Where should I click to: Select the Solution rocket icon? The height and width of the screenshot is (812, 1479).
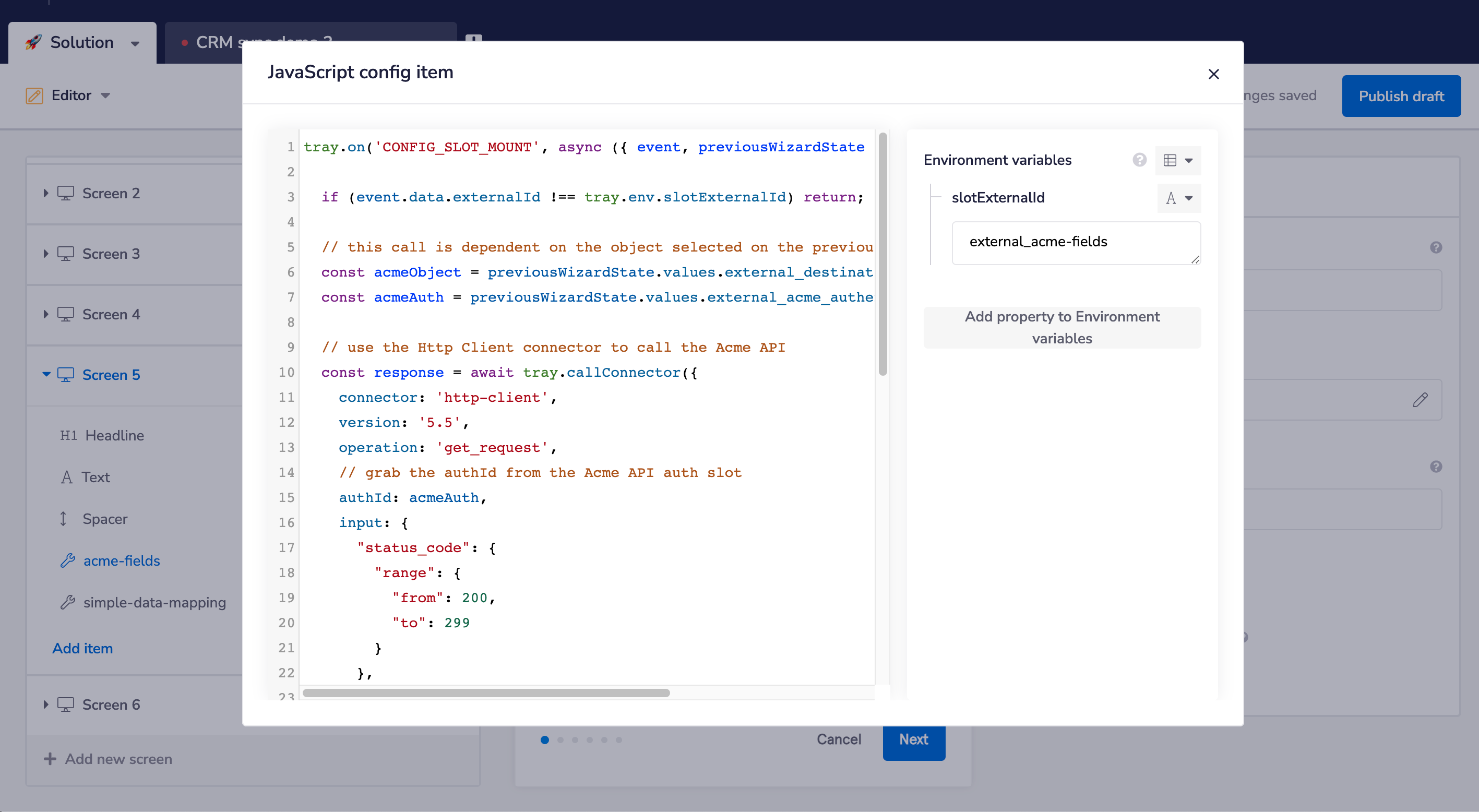[34, 42]
